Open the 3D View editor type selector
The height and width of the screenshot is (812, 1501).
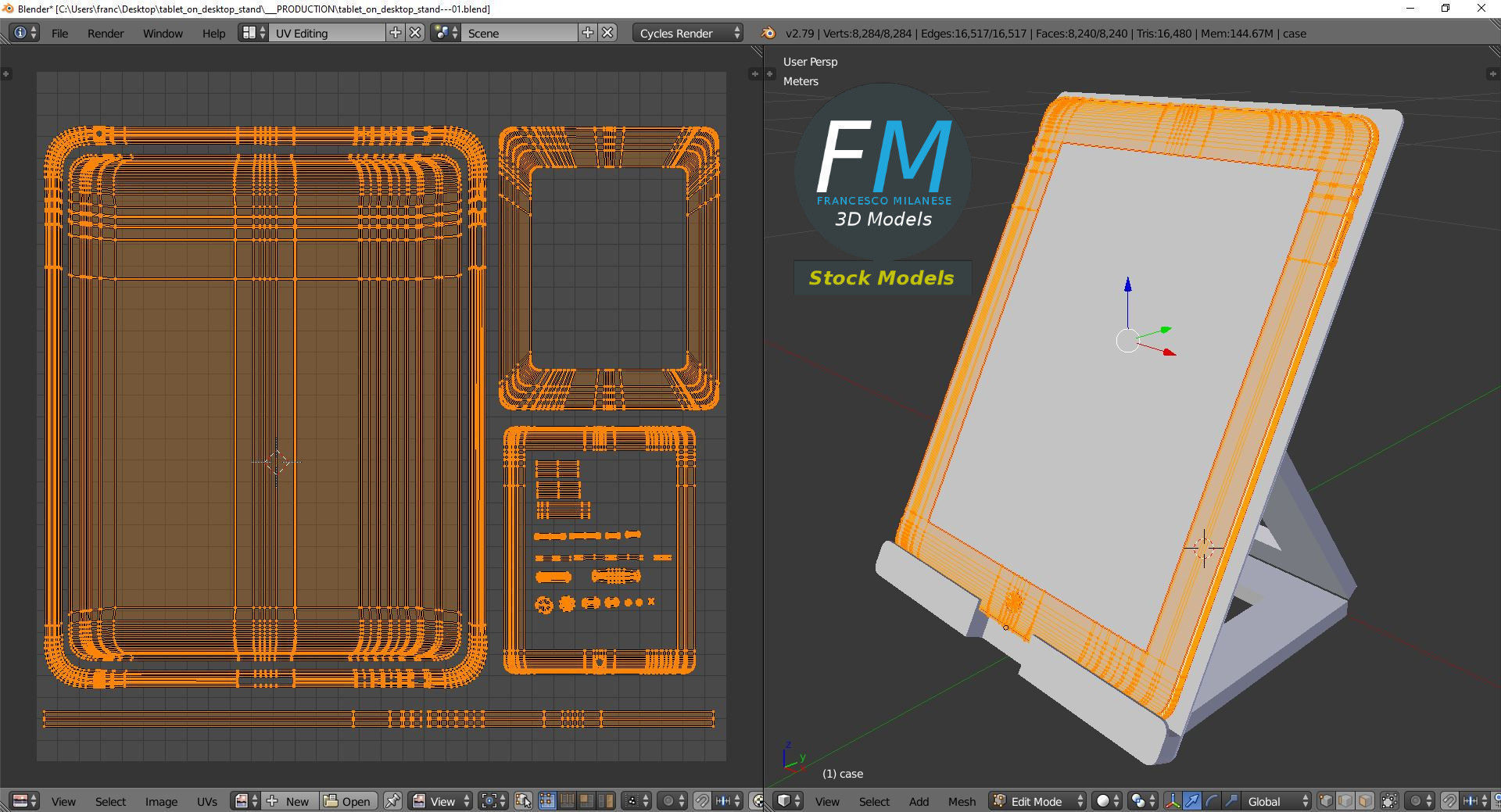pos(788,801)
